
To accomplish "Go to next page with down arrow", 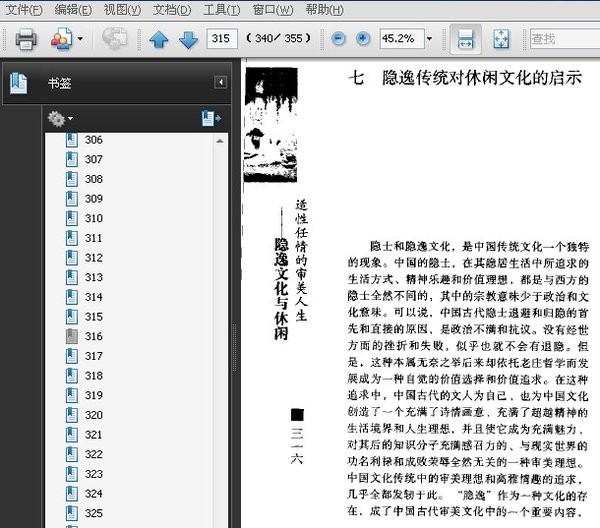I will 188,40.
